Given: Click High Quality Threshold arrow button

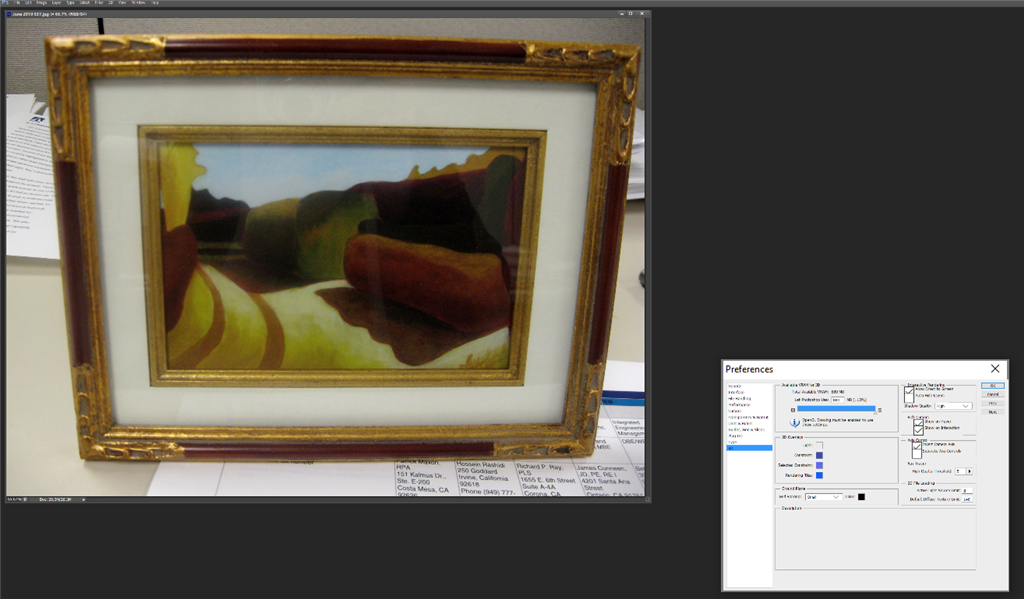Looking at the screenshot, I should pos(970,471).
